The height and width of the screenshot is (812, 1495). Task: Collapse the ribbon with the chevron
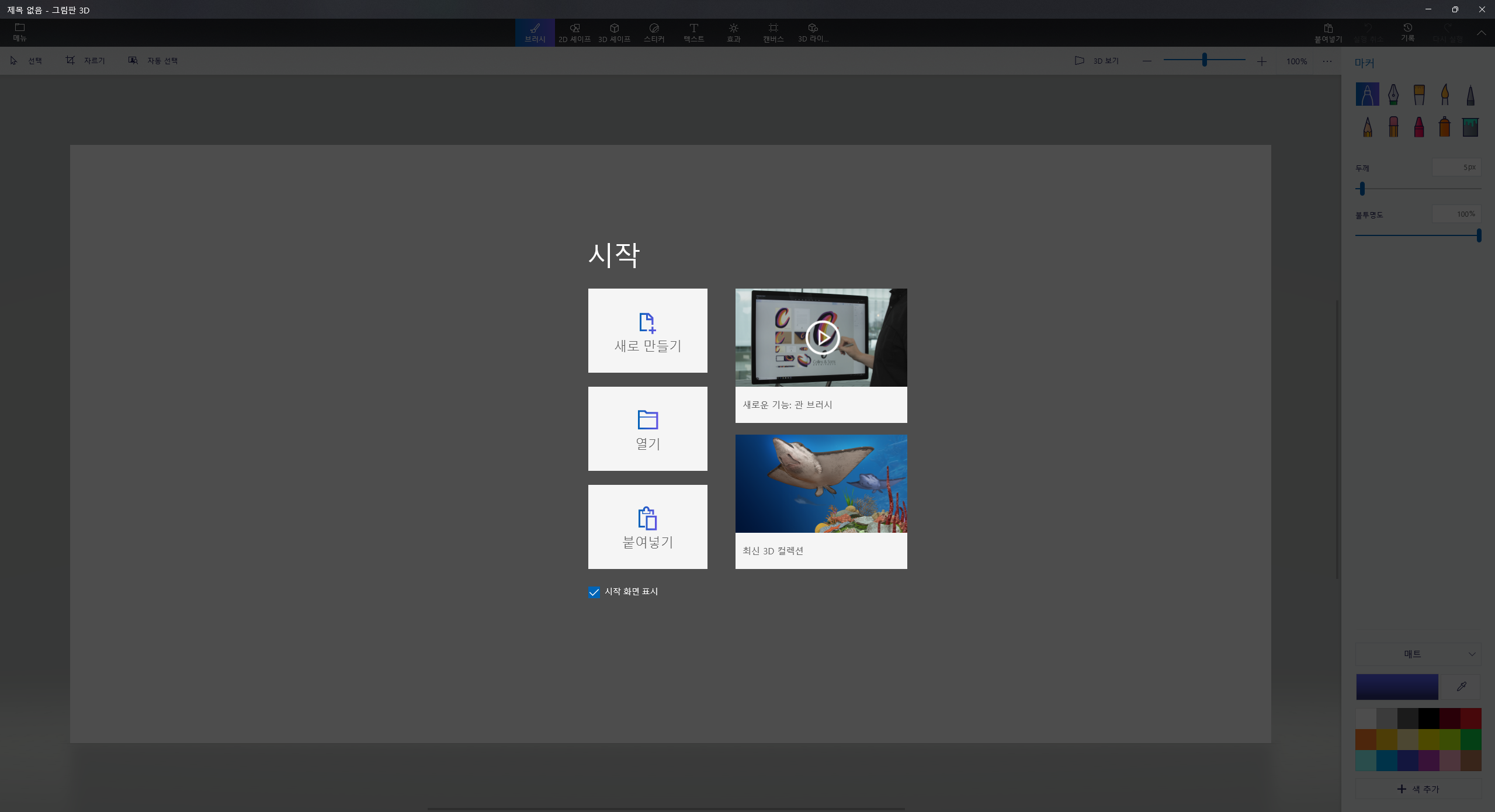(1481, 33)
